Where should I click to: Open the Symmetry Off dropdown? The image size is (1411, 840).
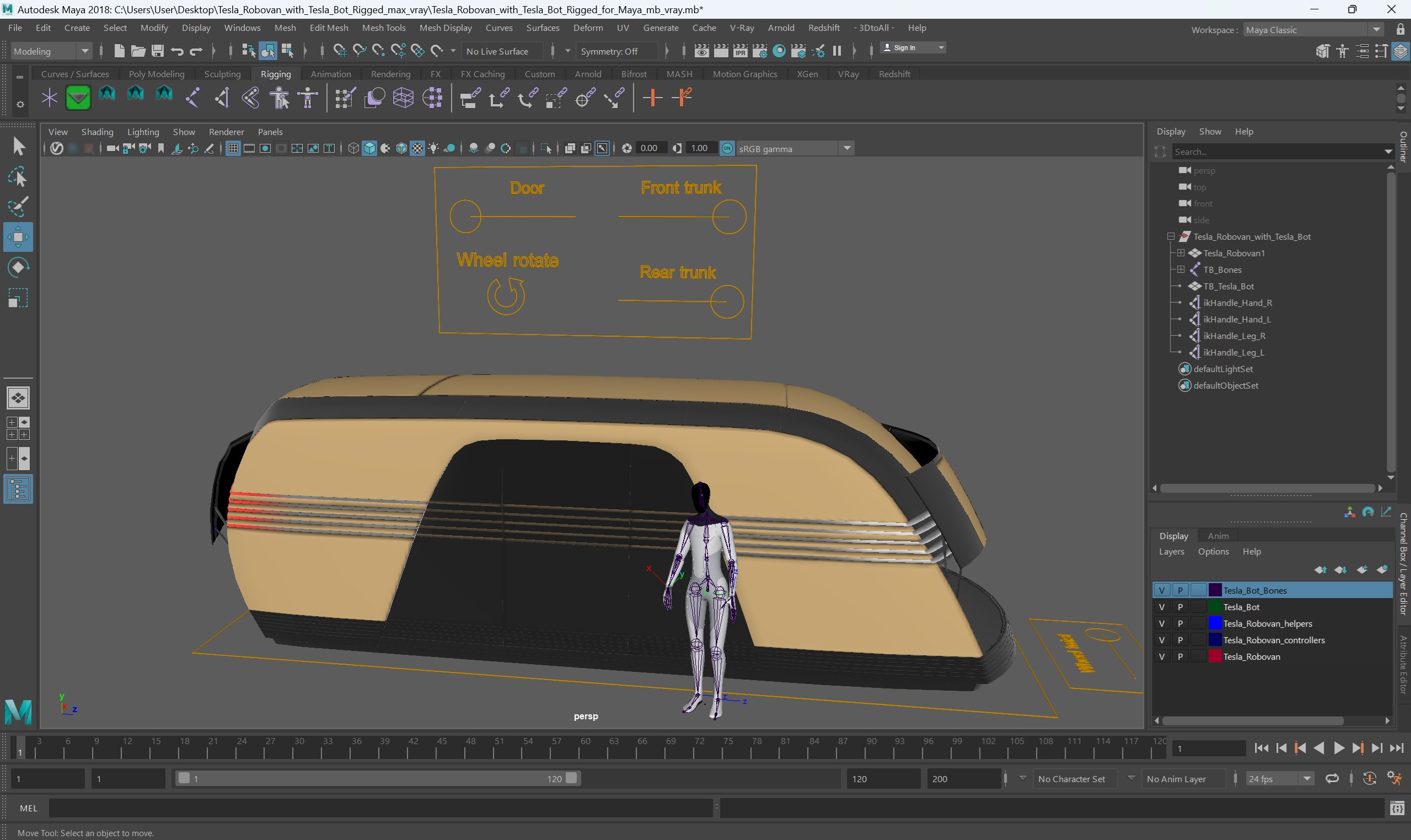pyautogui.click(x=617, y=51)
